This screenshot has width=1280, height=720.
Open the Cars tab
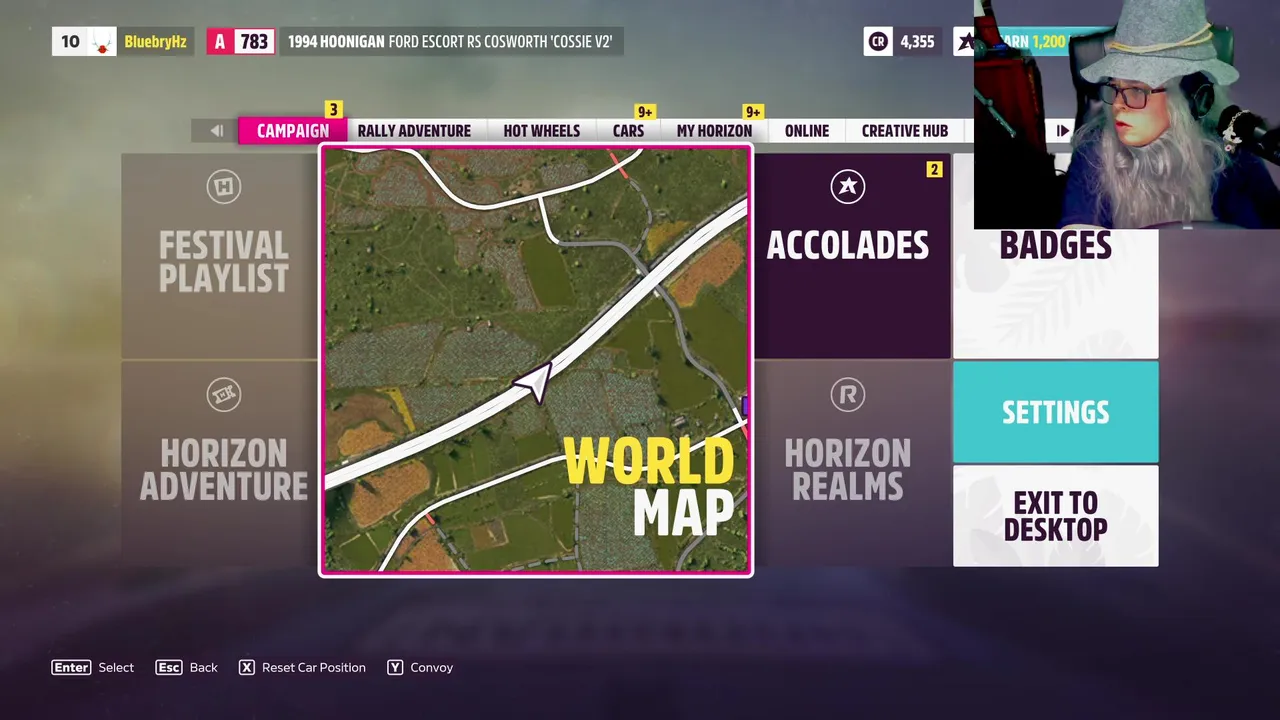(628, 131)
